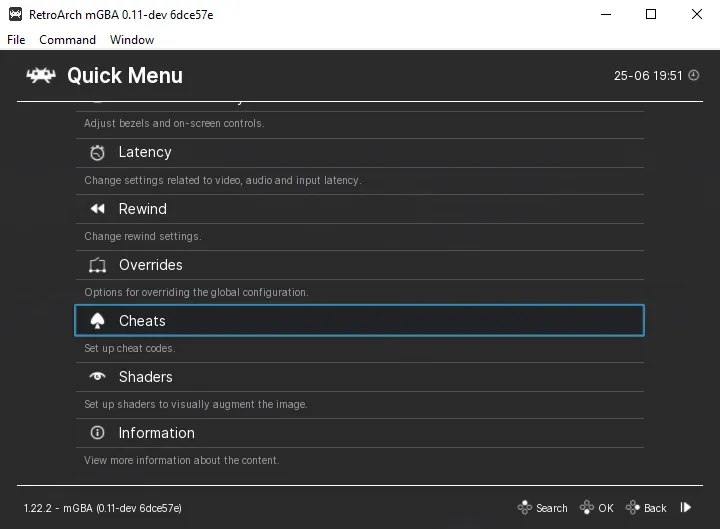Click the Shaders eye icon
The width and height of the screenshot is (720, 529).
(x=97, y=377)
